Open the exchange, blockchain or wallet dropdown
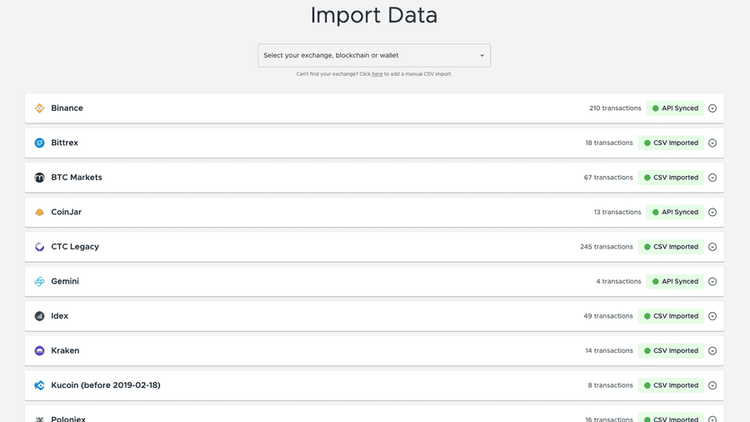Image resolution: width=750 pixels, height=422 pixels. 374,56
